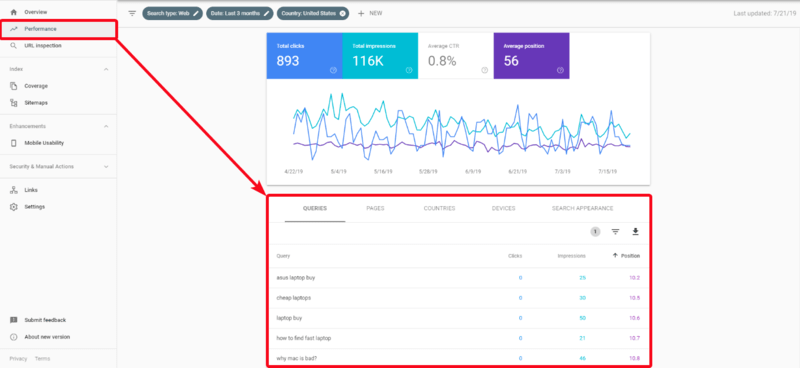Click help icon on Average position card

[x=560, y=70]
